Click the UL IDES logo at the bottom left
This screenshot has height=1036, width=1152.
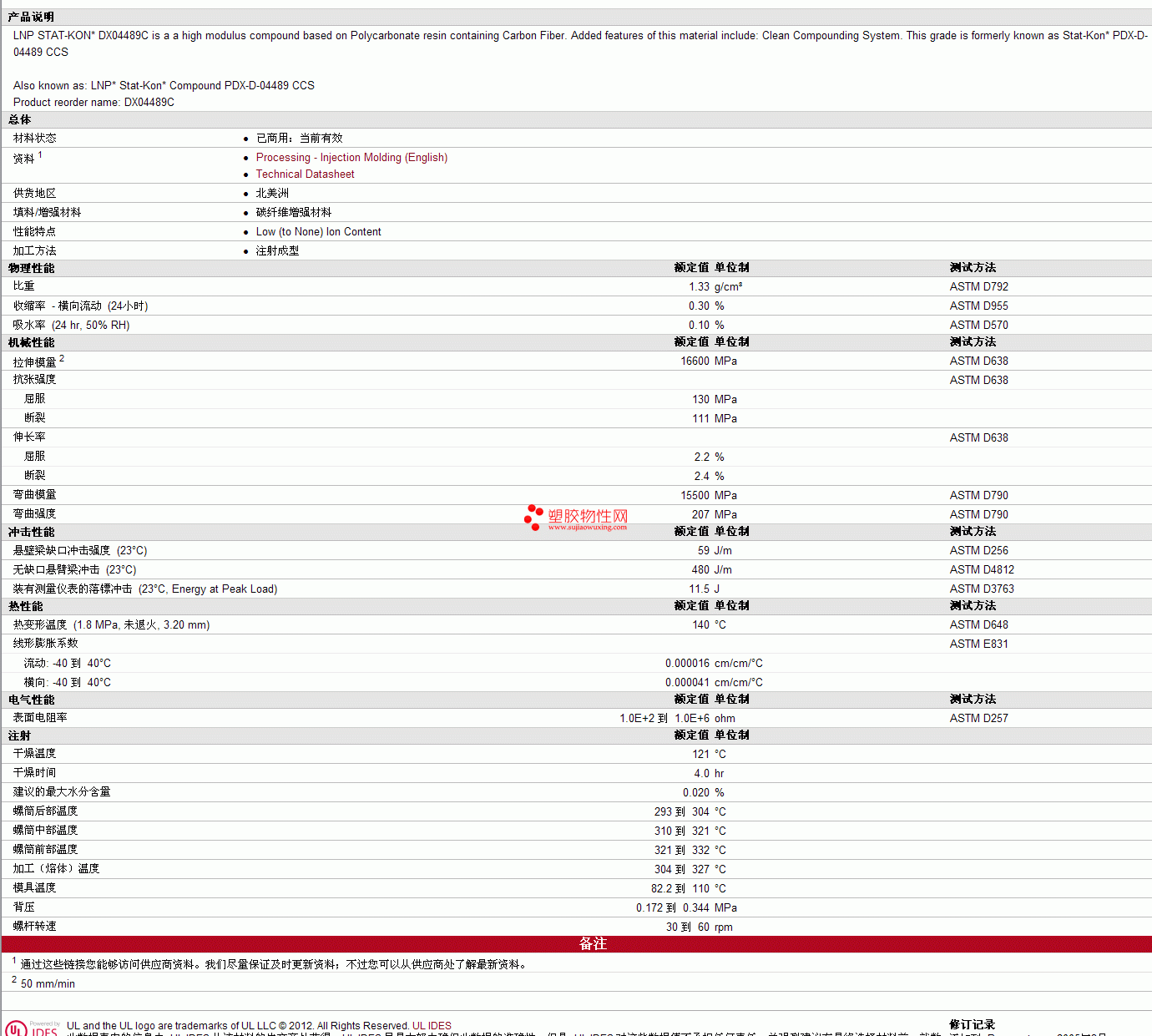pyautogui.click(x=33, y=1028)
